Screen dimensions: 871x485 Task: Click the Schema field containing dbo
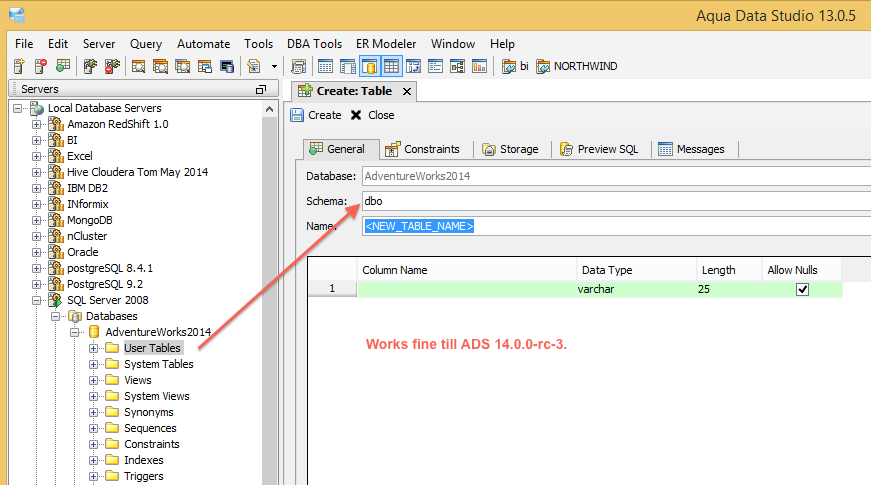point(617,201)
